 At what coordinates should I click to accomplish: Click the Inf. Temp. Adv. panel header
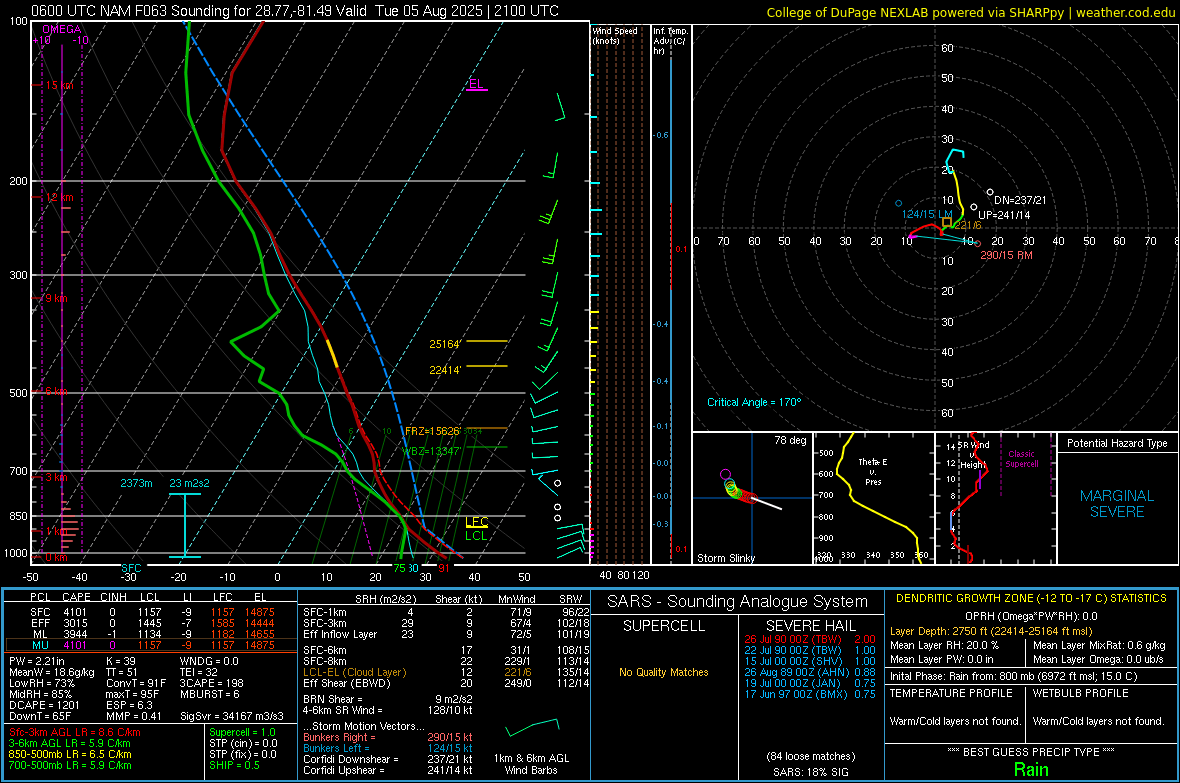(669, 41)
